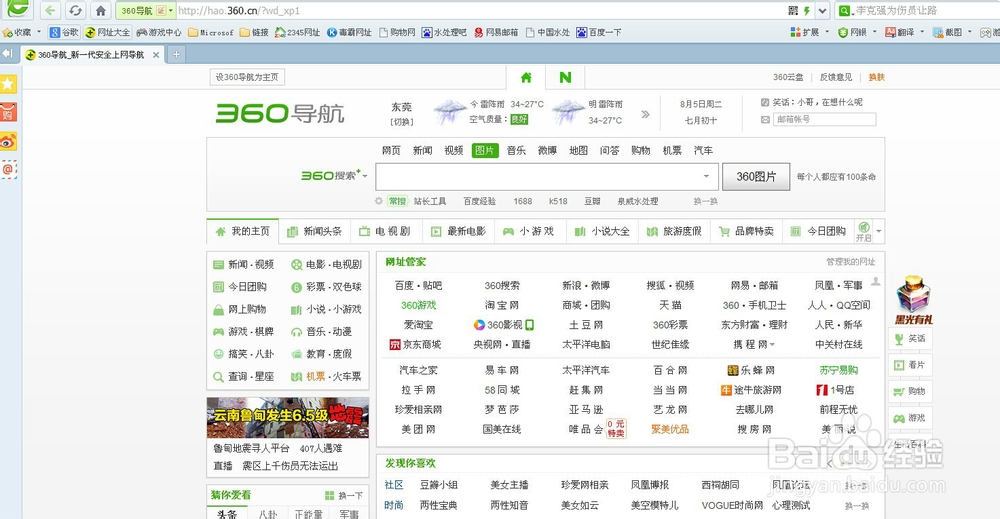Click the 360图片 search button
The image size is (1000, 519).
click(x=756, y=177)
